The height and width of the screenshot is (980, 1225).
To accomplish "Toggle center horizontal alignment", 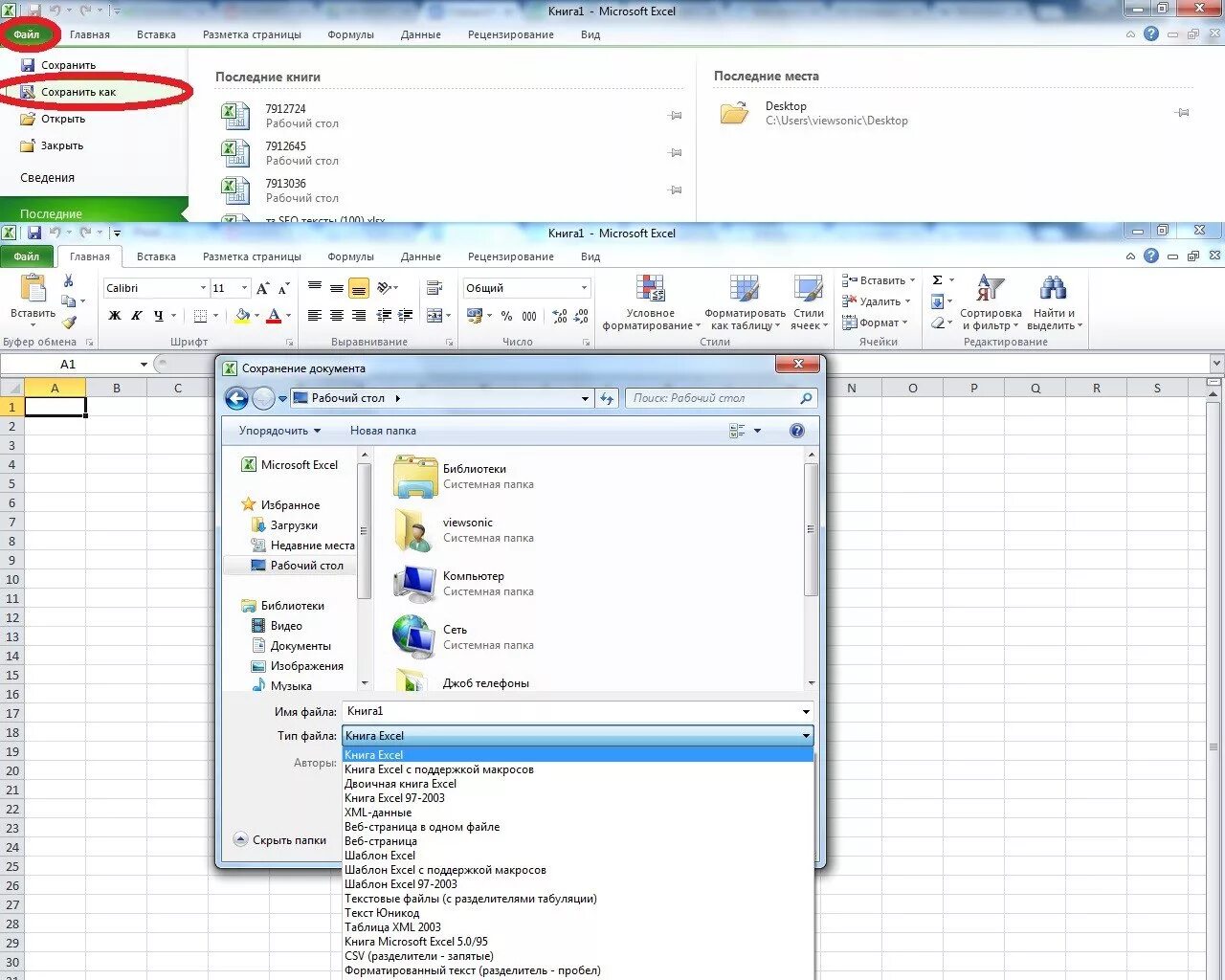I will click(x=337, y=316).
